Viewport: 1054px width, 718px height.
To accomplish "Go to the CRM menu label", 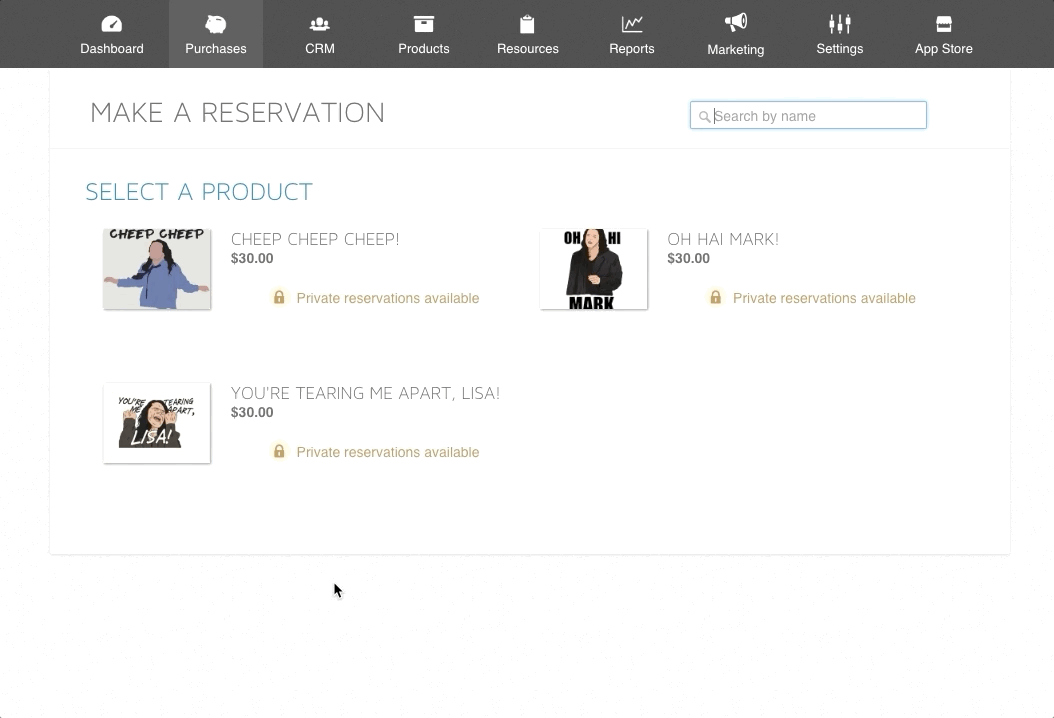I will (320, 48).
